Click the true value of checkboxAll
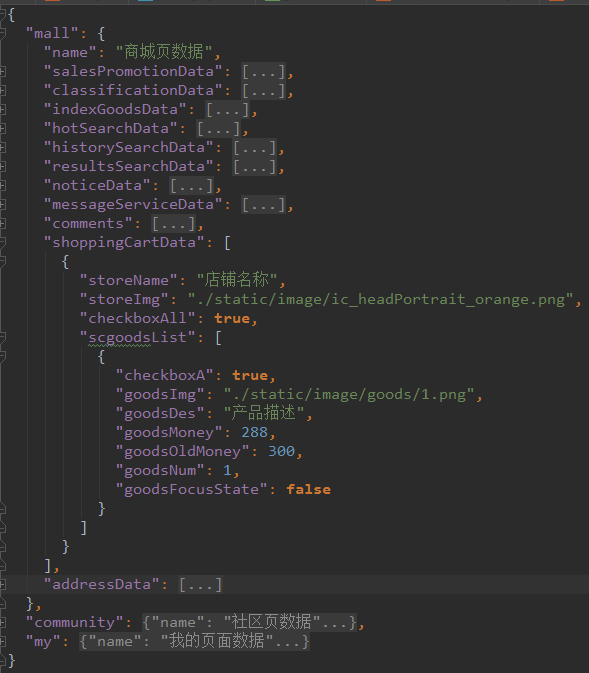Image resolution: width=589 pixels, height=673 pixels. tap(232, 319)
